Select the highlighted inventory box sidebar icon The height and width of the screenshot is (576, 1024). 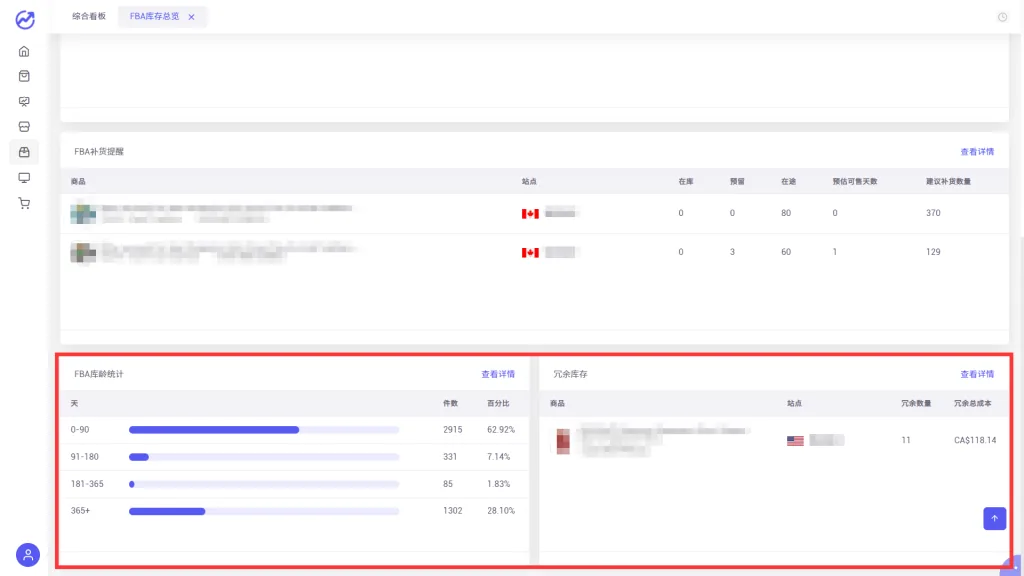coord(24,152)
